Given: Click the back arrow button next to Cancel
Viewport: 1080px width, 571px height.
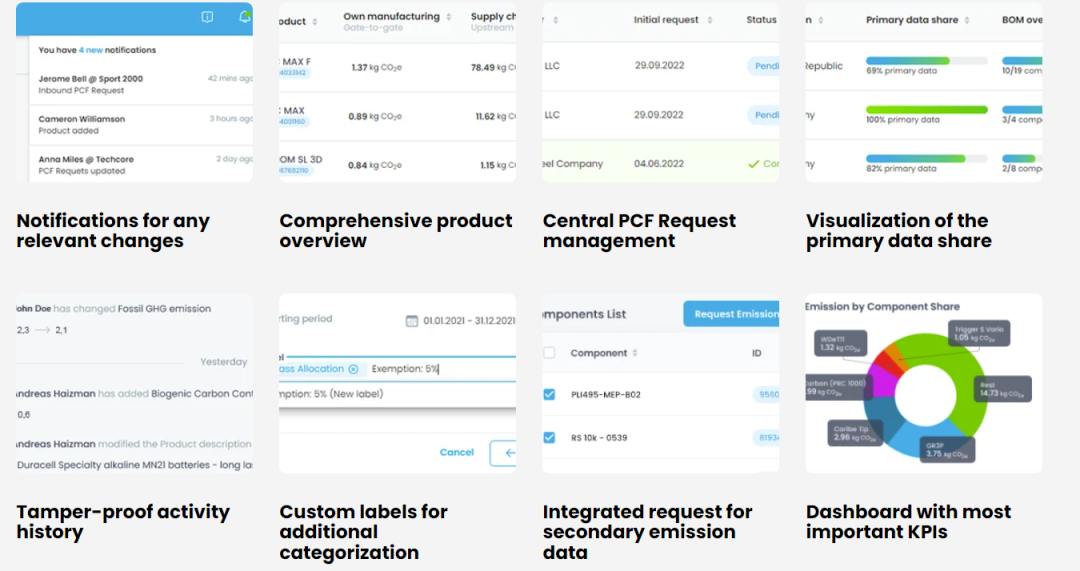Looking at the screenshot, I should point(503,453).
